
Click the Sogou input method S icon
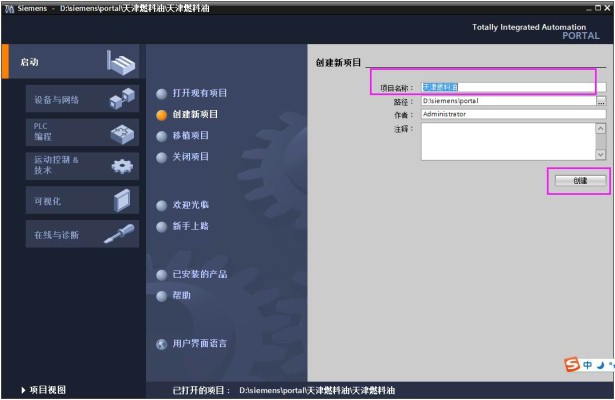pyautogui.click(x=572, y=365)
